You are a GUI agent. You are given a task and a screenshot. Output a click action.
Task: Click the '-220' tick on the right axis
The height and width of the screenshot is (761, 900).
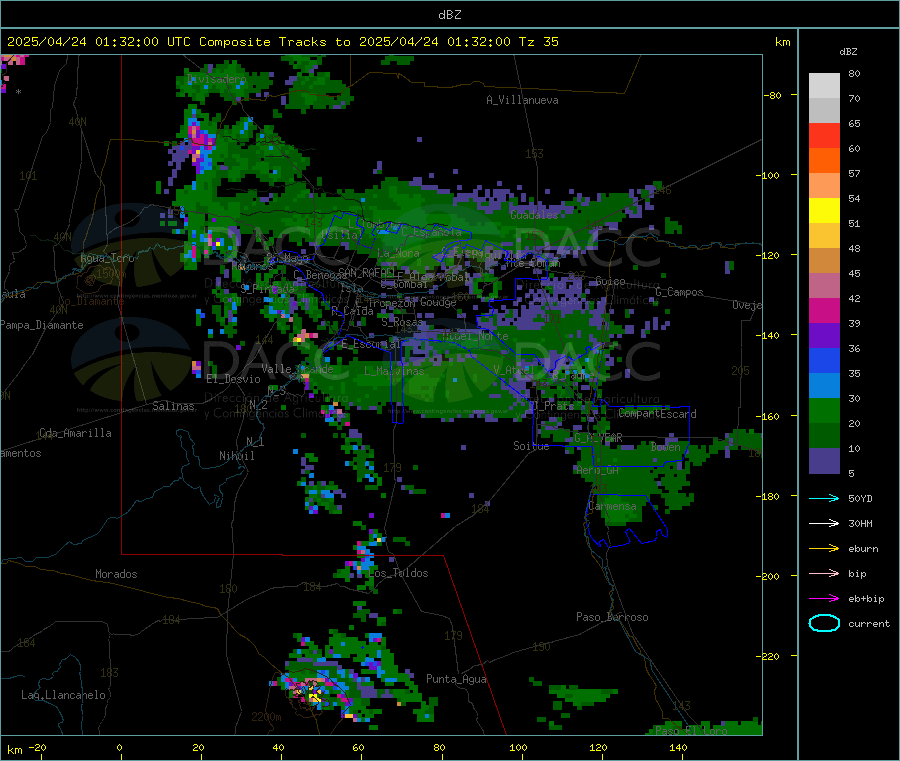[x=768, y=657]
